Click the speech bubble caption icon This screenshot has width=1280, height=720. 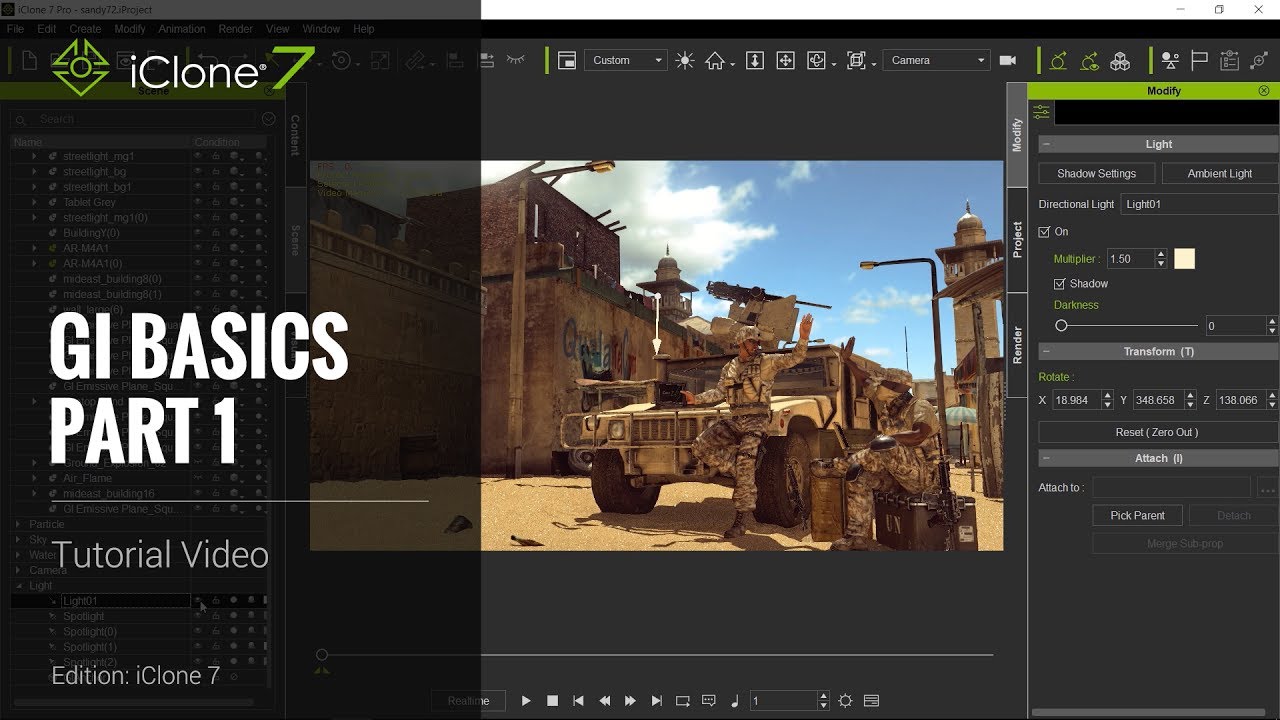(709, 701)
